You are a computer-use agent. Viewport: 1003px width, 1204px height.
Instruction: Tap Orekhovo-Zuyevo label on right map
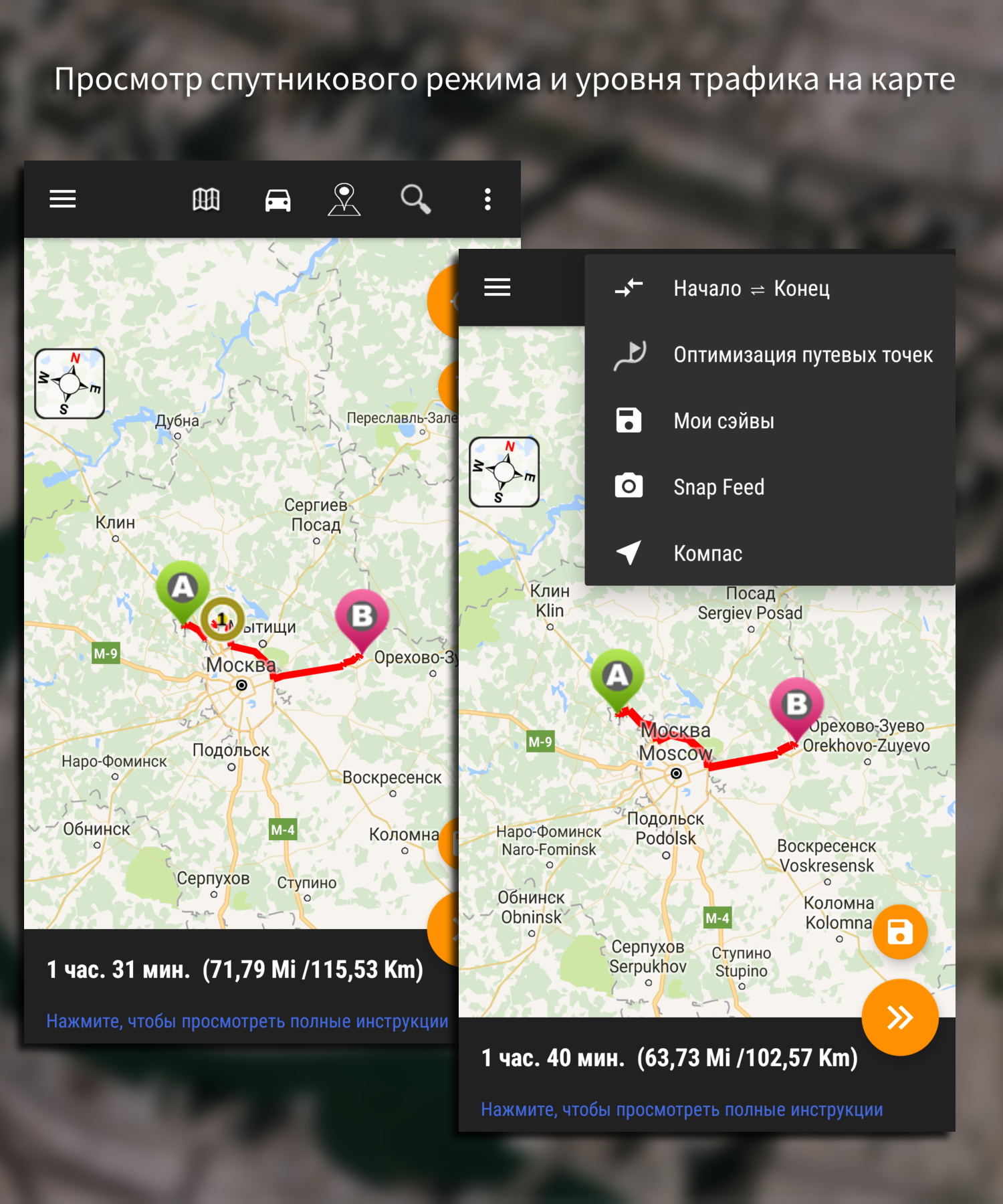pyautogui.click(x=867, y=746)
